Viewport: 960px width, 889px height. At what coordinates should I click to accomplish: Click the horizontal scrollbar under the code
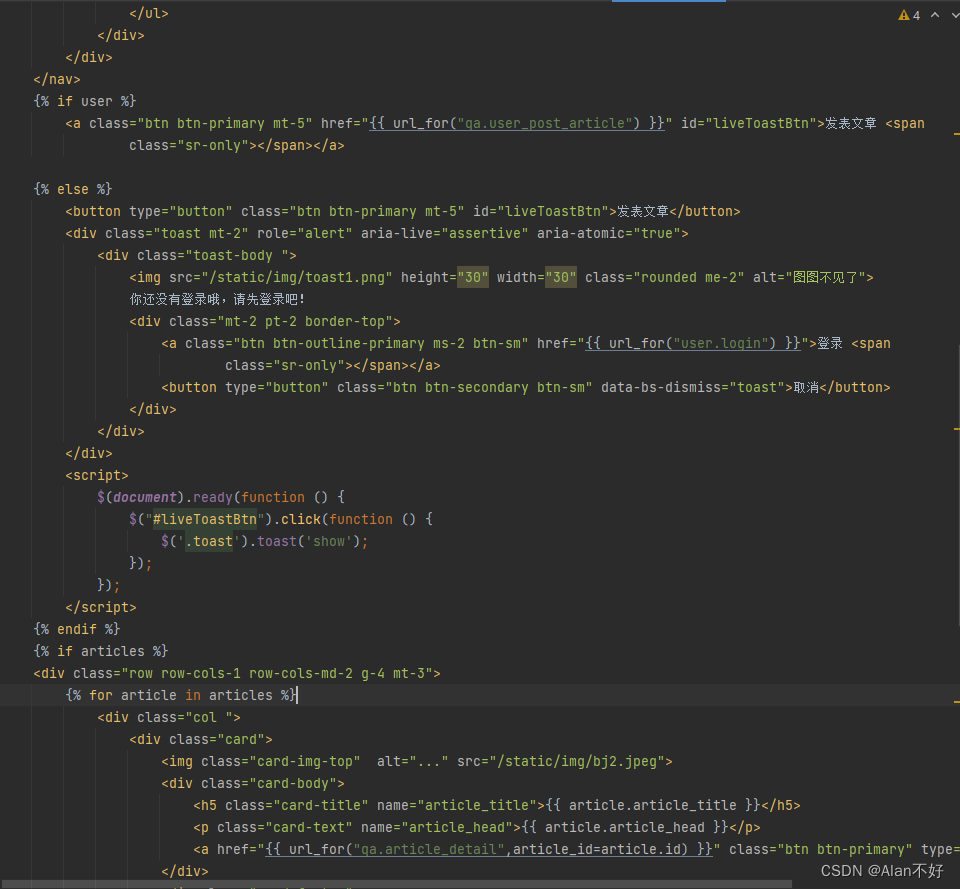click(x=398, y=884)
